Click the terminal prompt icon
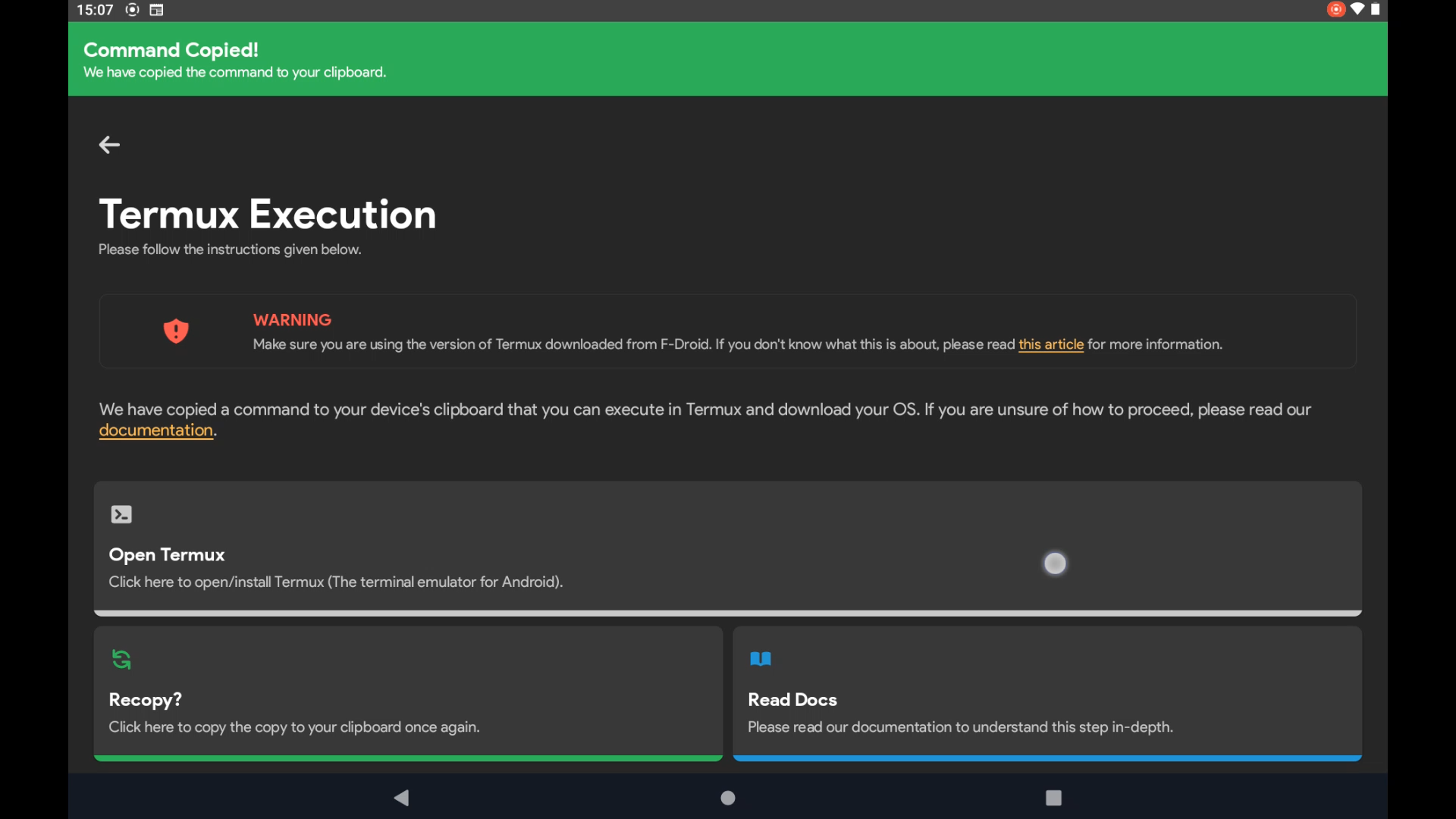 point(121,515)
